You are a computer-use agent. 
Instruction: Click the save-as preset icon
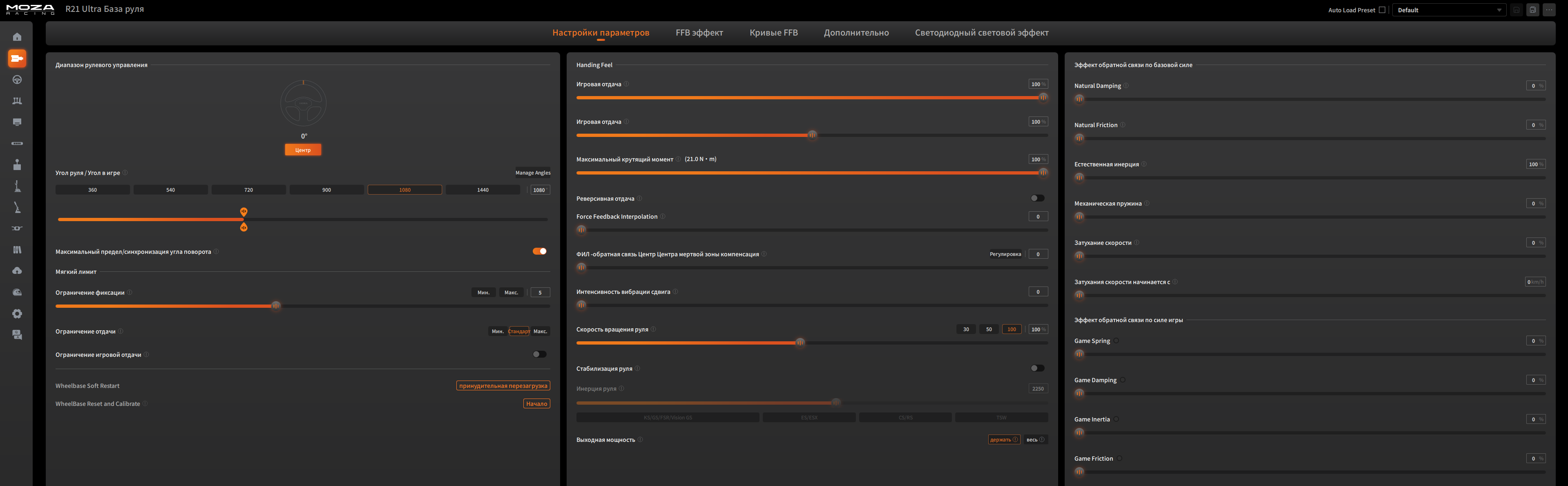1532,10
